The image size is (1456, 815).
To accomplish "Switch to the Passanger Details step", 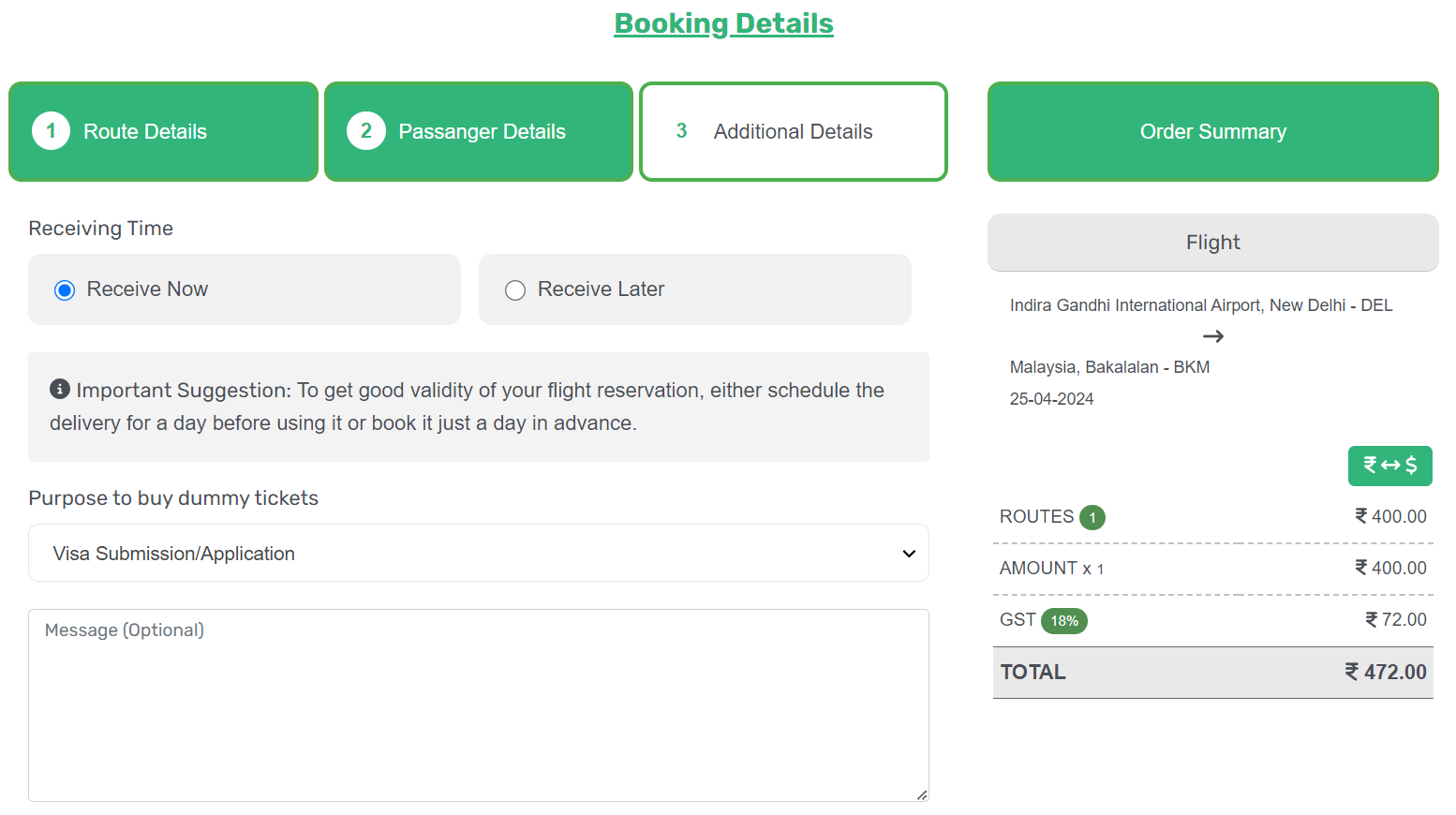I will pos(479,131).
